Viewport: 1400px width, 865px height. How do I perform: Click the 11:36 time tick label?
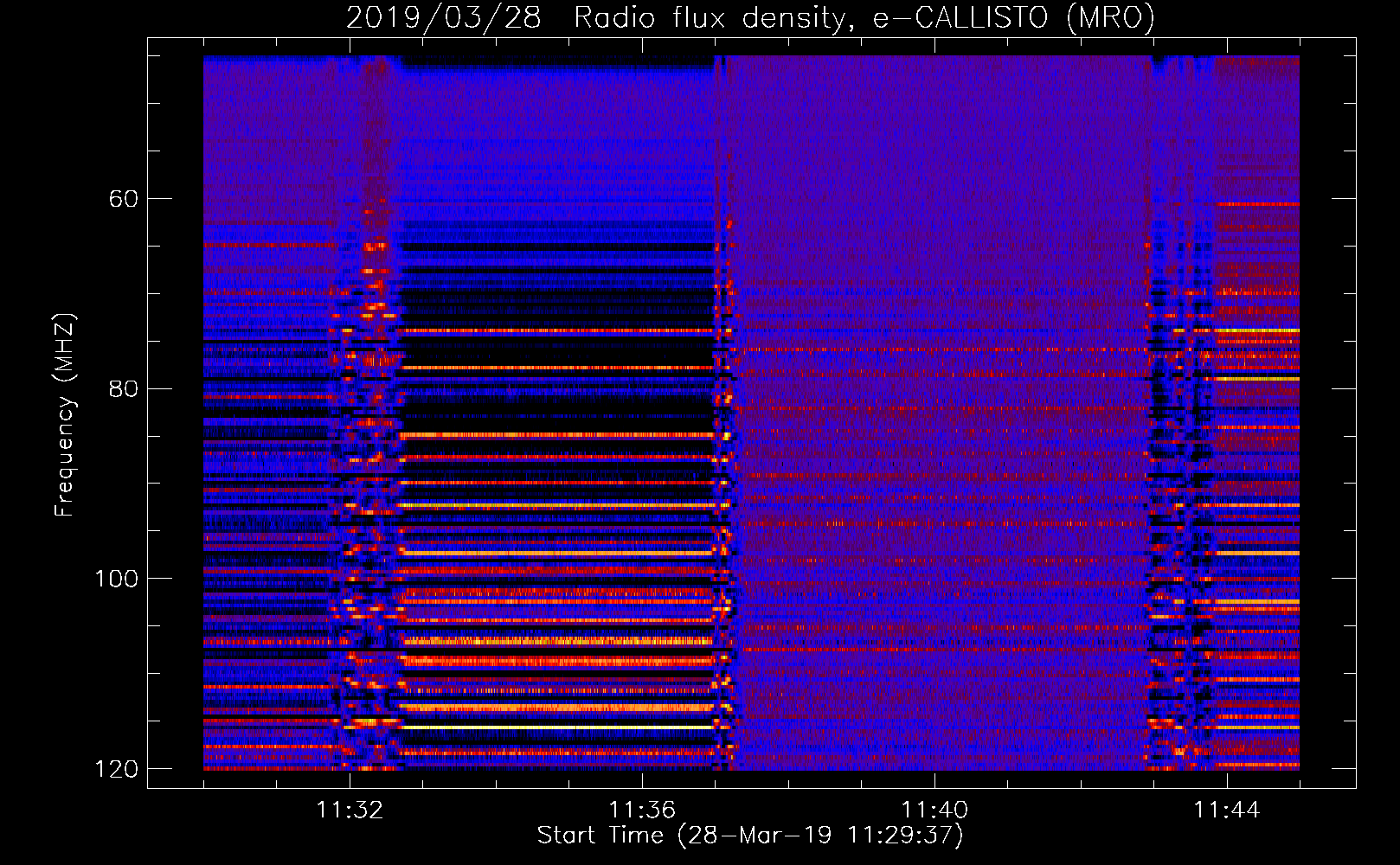click(x=642, y=811)
